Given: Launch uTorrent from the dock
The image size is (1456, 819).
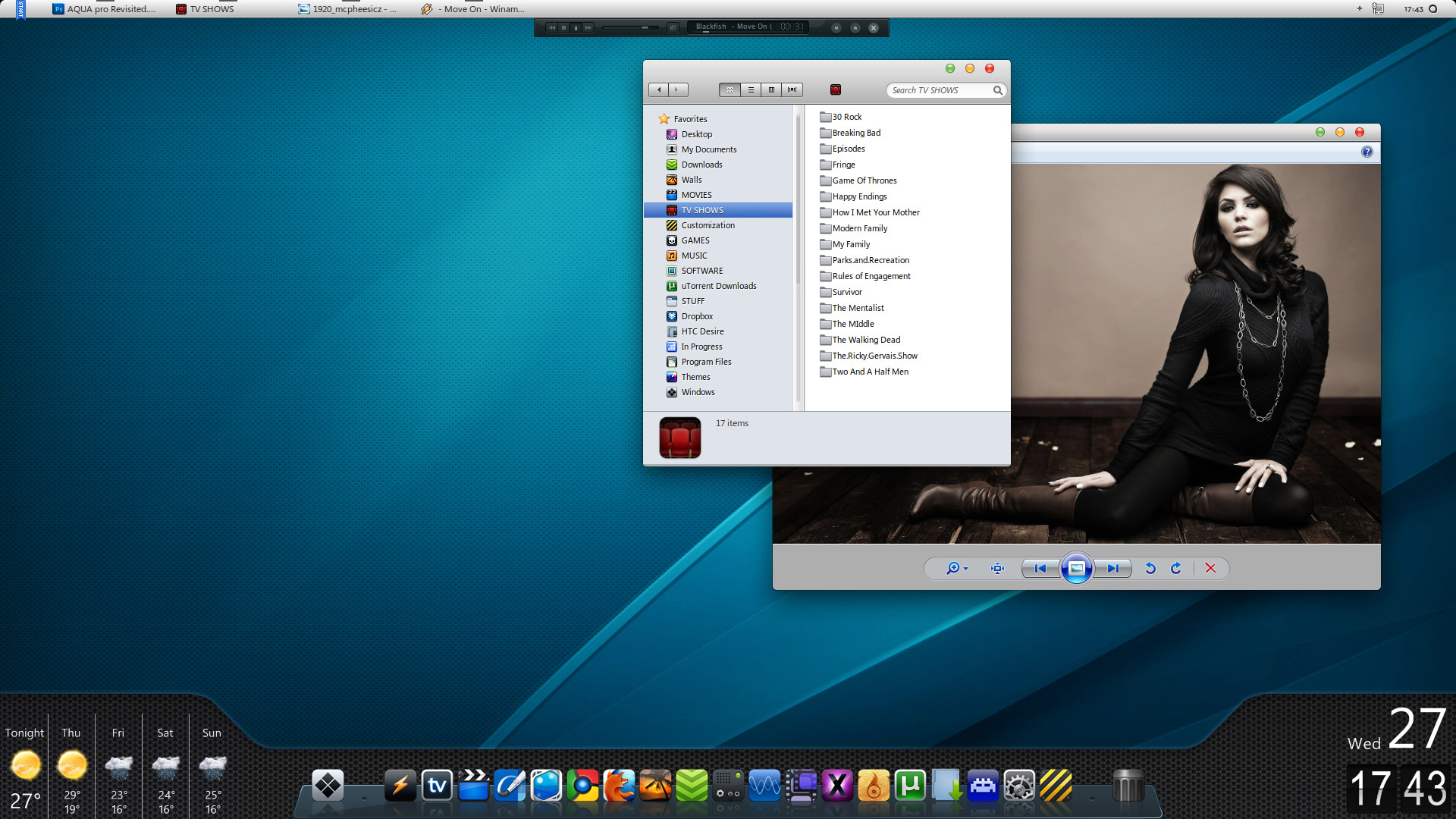Looking at the screenshot, I should [910, 786].
